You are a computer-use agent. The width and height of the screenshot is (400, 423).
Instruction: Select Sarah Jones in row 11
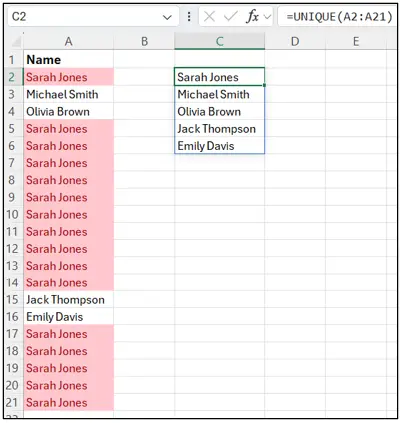point(68,231)
